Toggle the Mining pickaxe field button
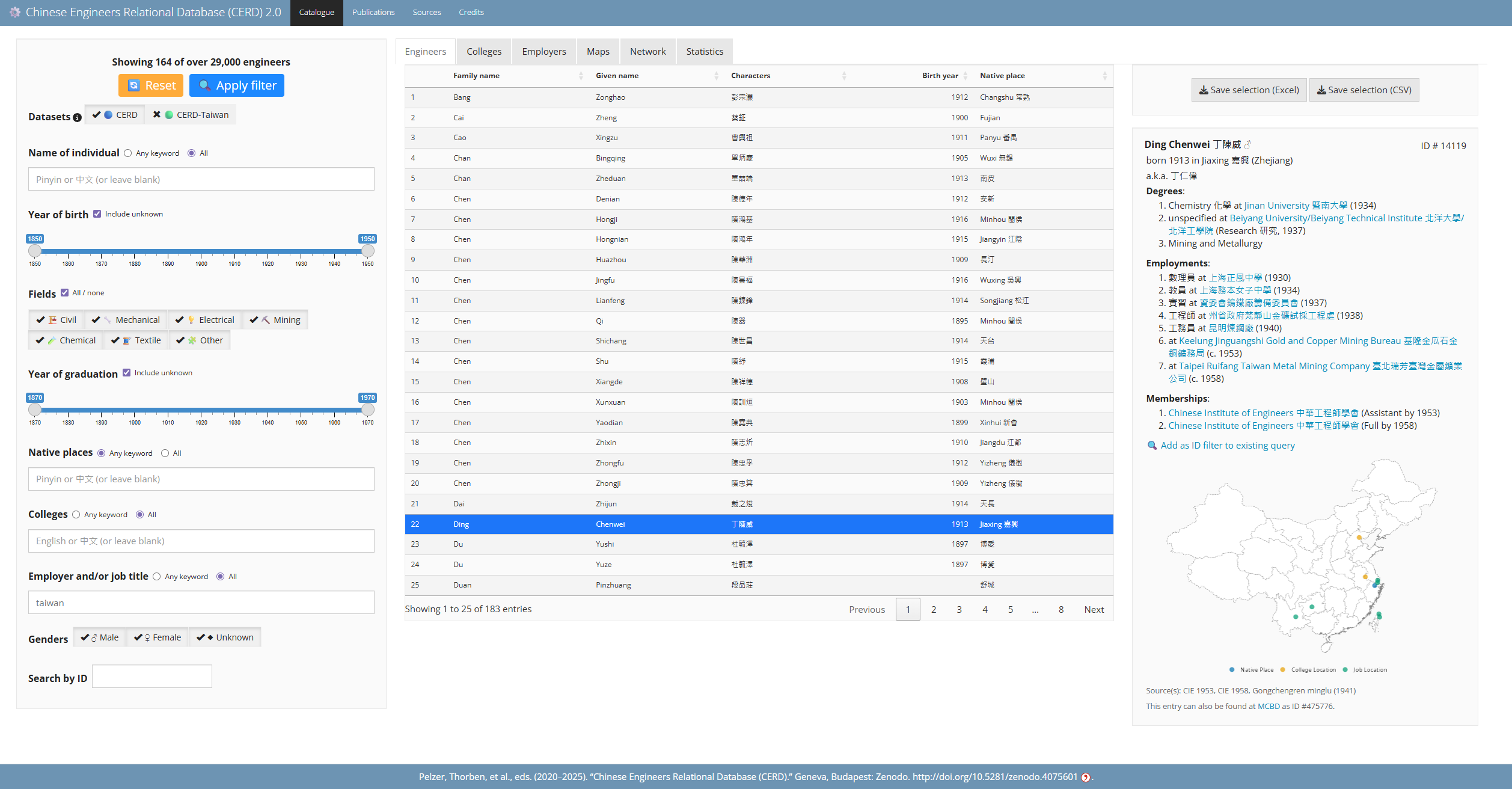This screenshot has width=1512, height=789. [x=275, y=320]
